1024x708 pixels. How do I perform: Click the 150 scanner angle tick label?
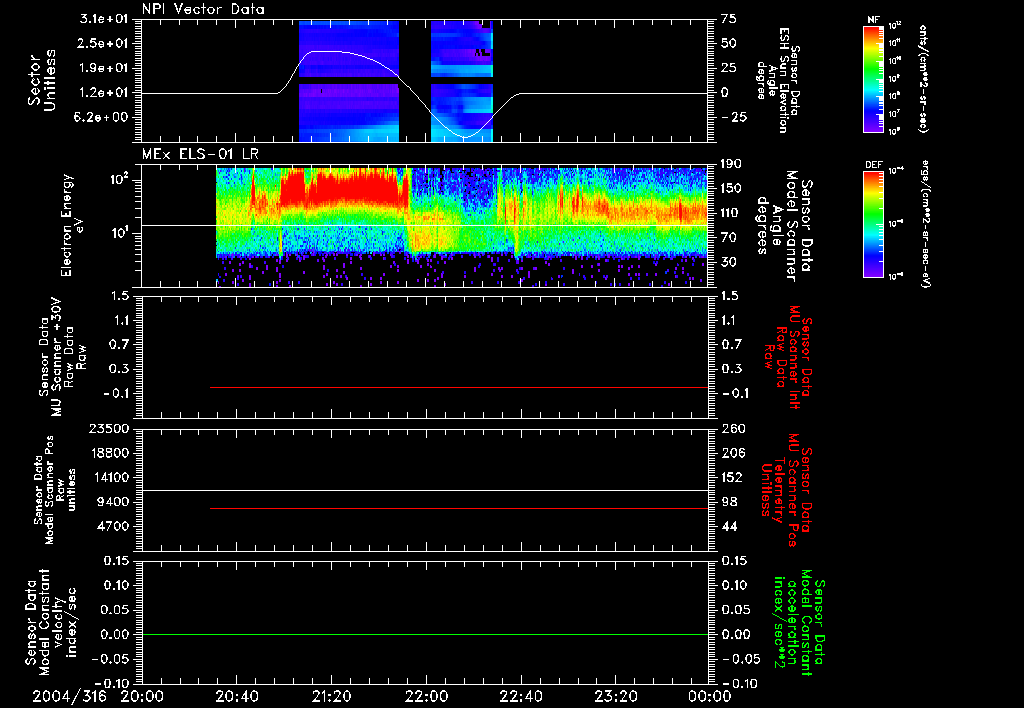pos(731,188)
